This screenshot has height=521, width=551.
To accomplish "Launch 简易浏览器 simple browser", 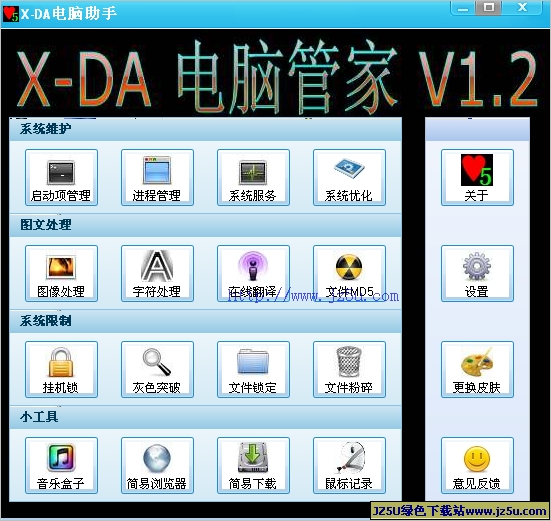I will point(157,465).
